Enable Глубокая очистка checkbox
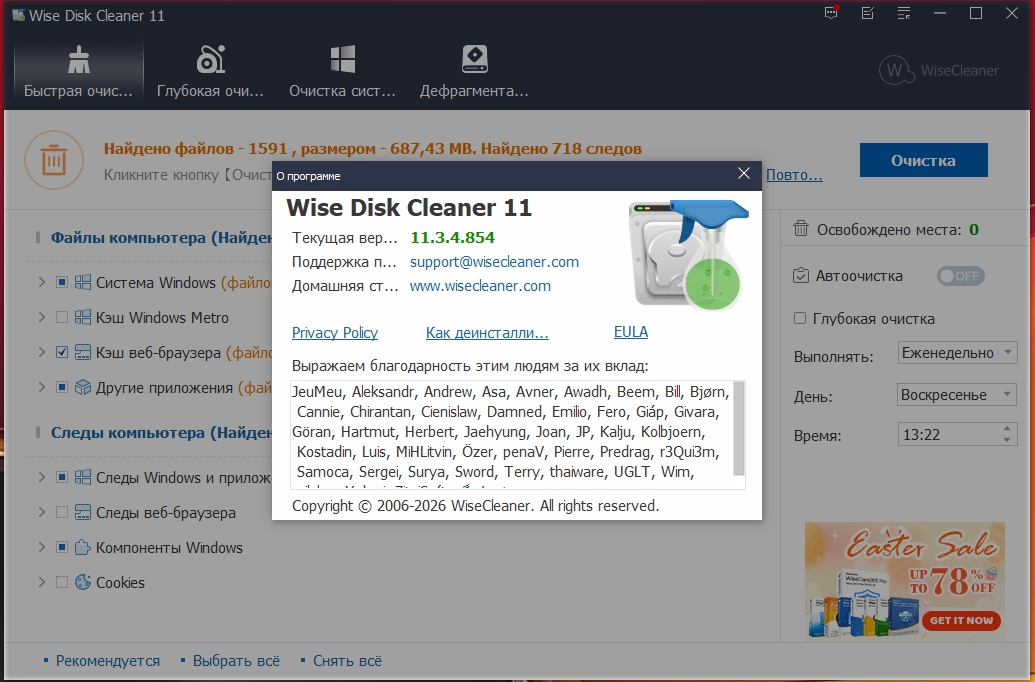The image size is (1035, 682). click(800, 318)
